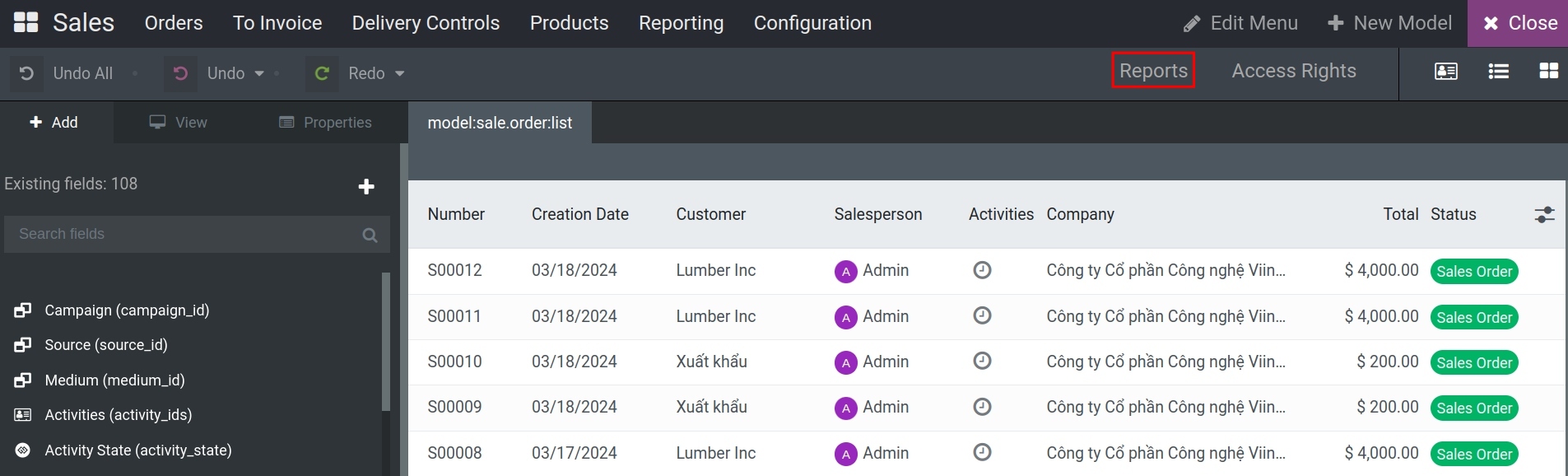Click the Source field type icon

tap(23, 345)
